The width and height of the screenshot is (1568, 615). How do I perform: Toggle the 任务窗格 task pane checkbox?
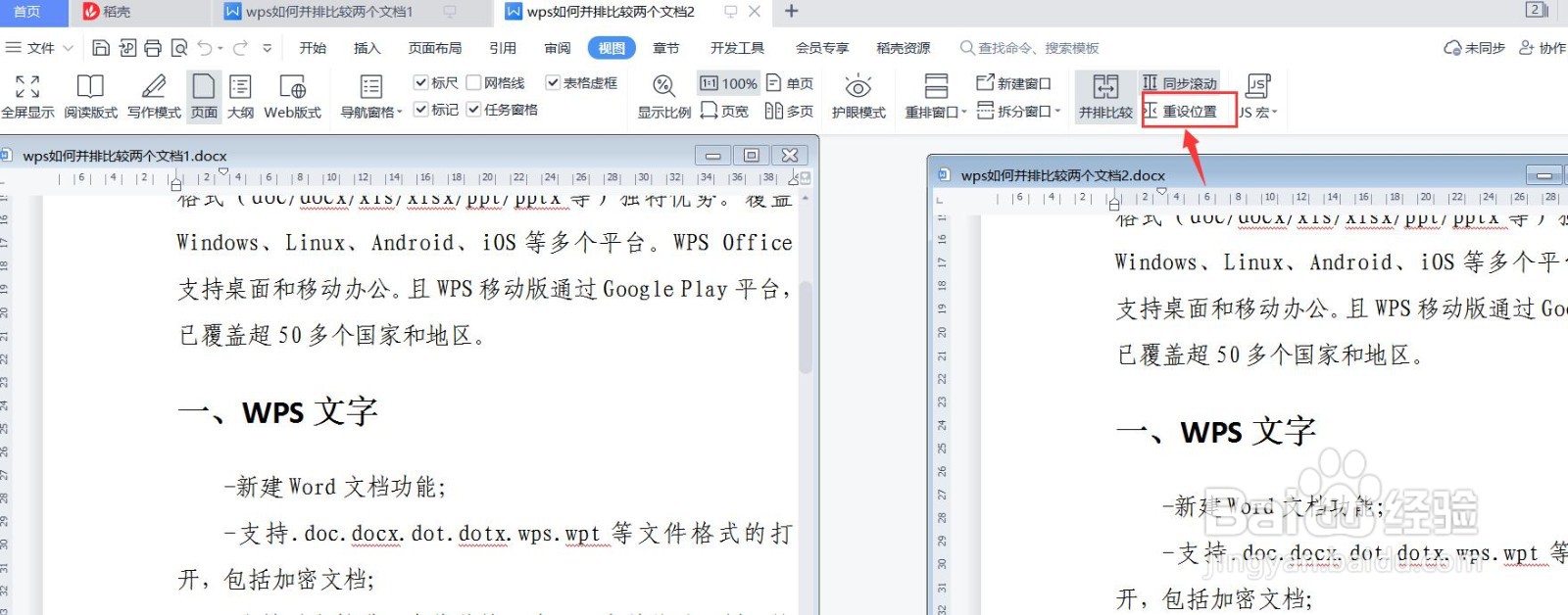473,110
